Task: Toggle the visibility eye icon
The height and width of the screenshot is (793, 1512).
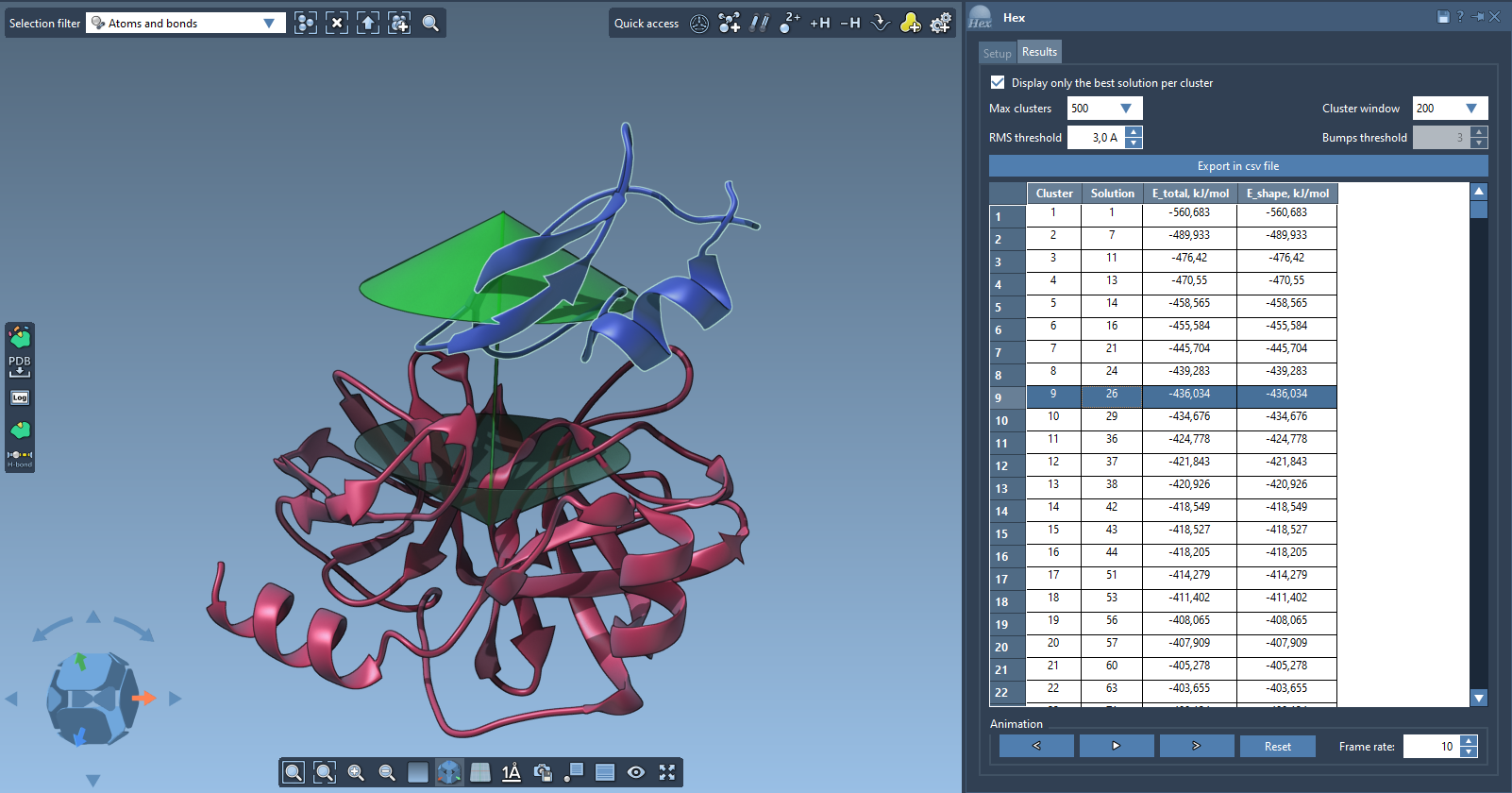Action: (x=636, y=772)
